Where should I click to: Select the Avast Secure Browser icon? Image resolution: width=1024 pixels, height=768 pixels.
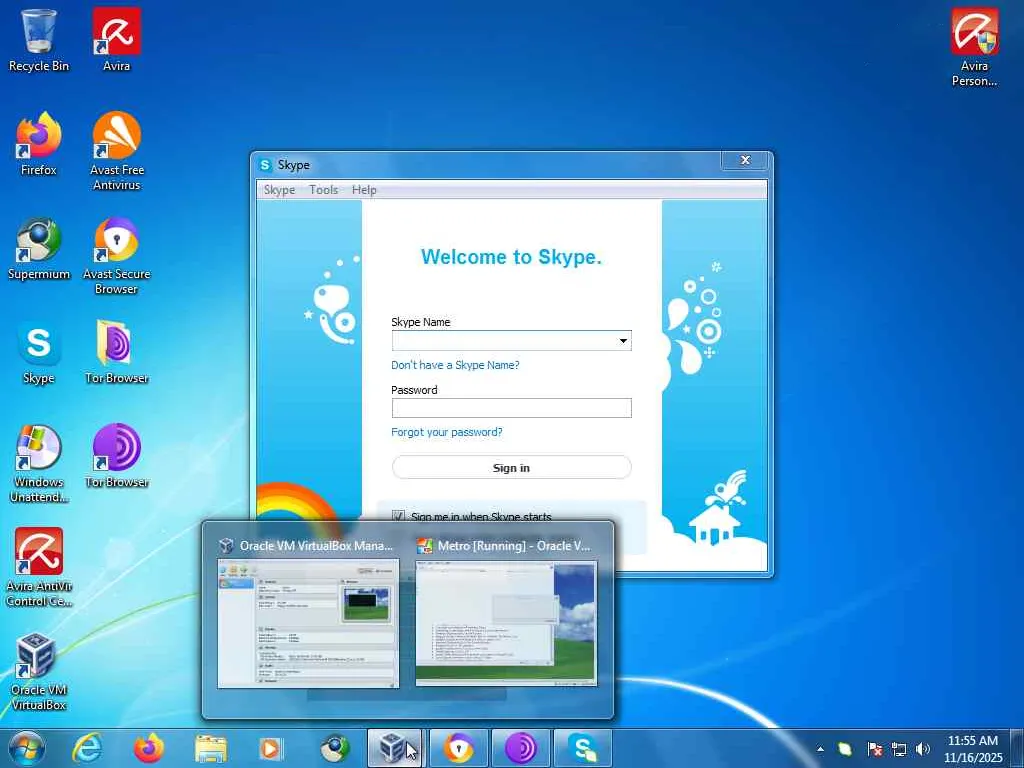coord(116,255)
